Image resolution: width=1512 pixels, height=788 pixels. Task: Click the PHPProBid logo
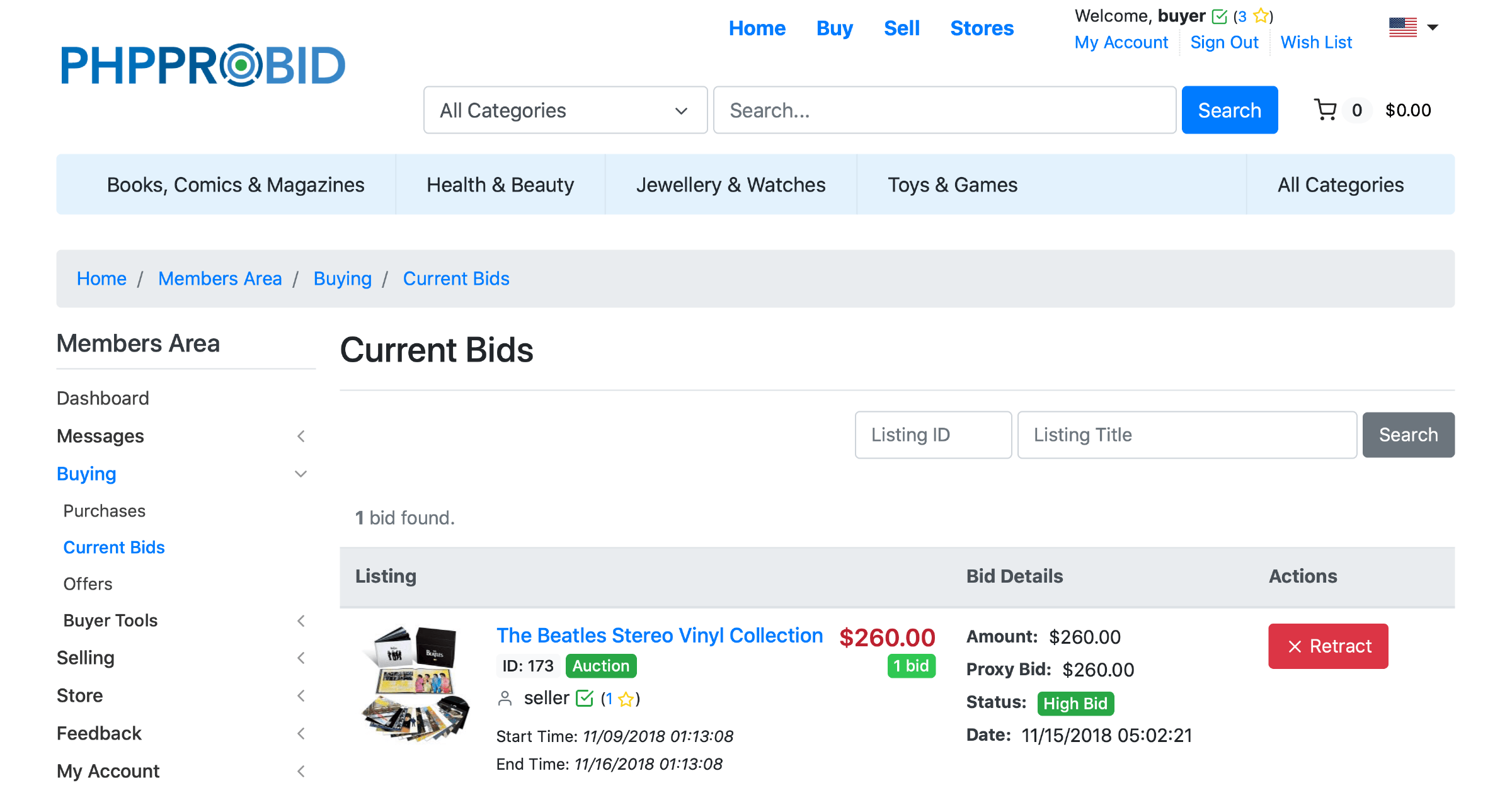[x=203, y=65]
